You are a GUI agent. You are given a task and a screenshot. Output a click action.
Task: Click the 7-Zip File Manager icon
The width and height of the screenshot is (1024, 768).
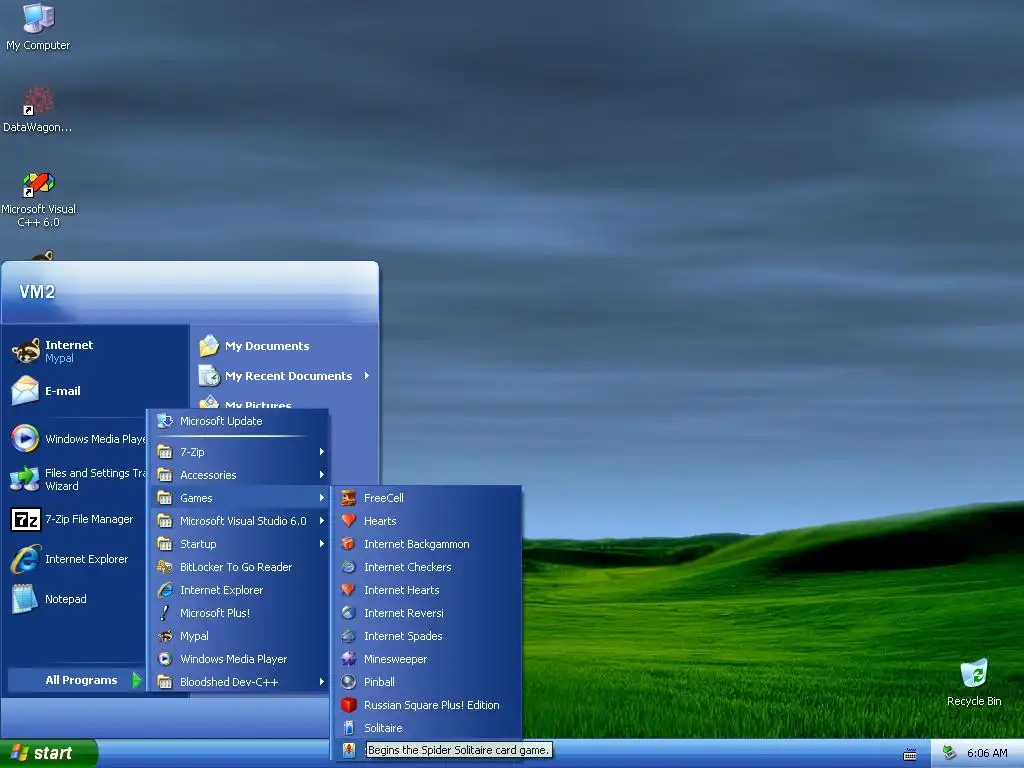[x=26, y=519]
